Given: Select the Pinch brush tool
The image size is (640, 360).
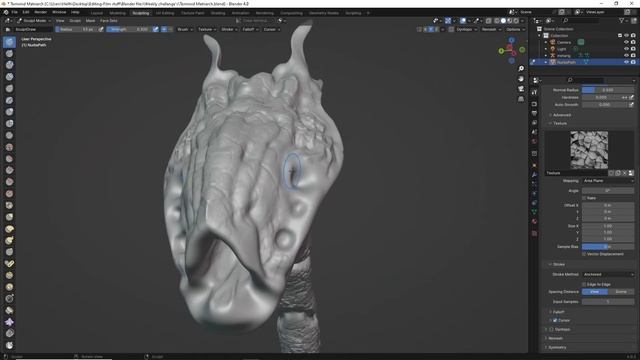Looking at the screenshot, I should pyautogui.click(x=9, y=205).
